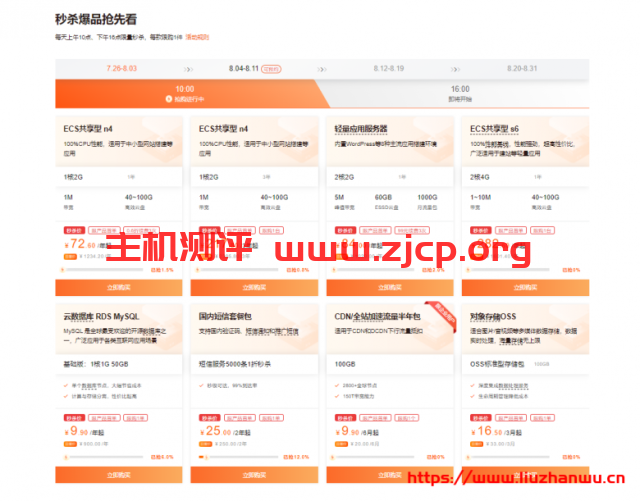This screenshot has width=640, height=501.
Task: Click the 基础版: 1核1G 50GB spec row
Action: (96, 364)
